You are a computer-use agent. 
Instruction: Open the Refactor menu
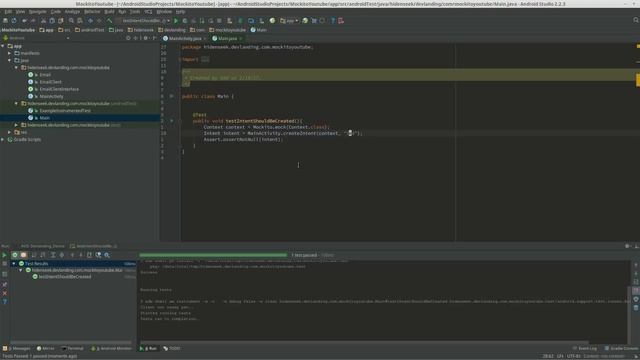(92, 12)
